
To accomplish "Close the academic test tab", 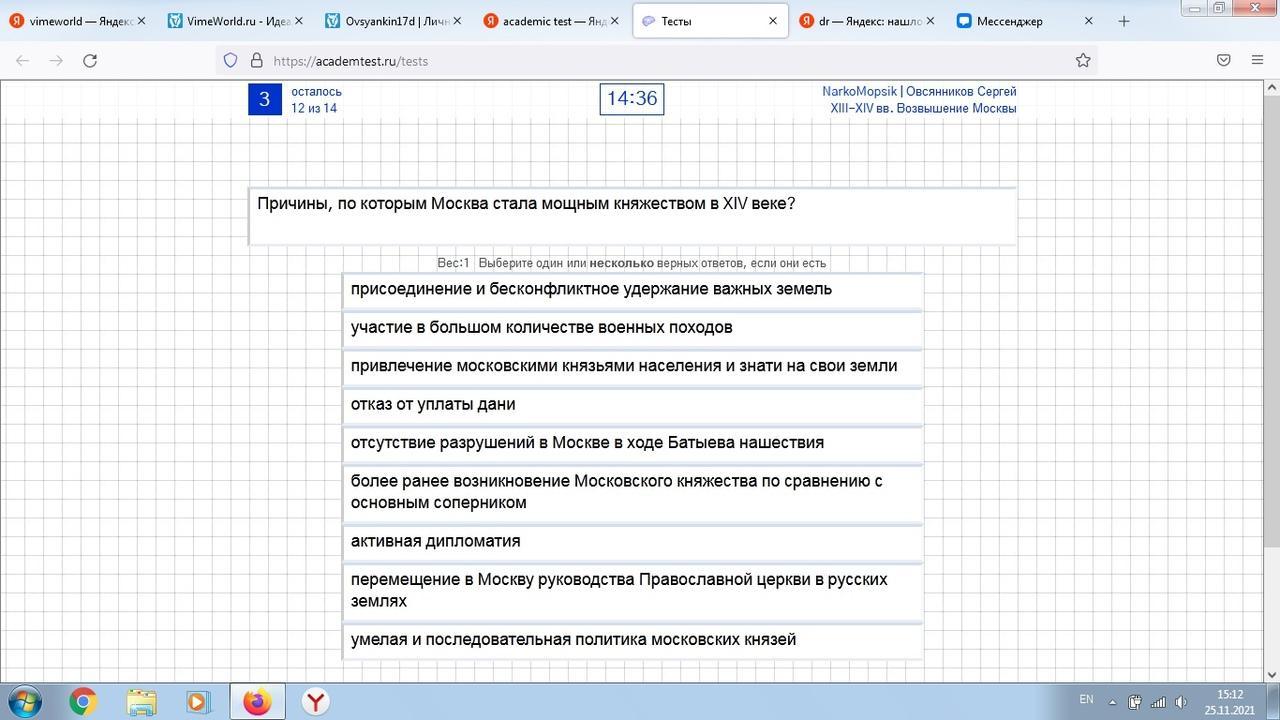I will pyautogui.click(x=614, y=21).
